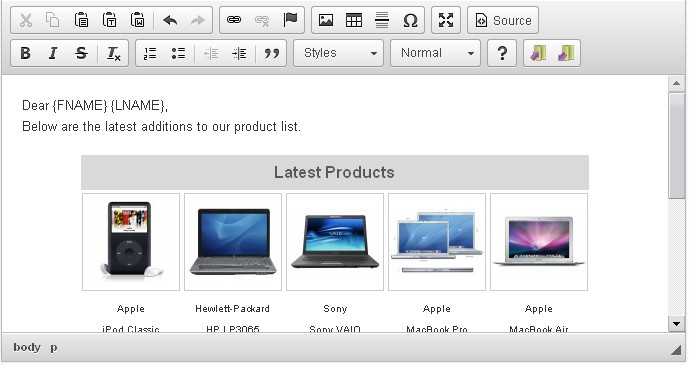Undo the last edit
690x366 pixels.
click(x=170, y=20)
